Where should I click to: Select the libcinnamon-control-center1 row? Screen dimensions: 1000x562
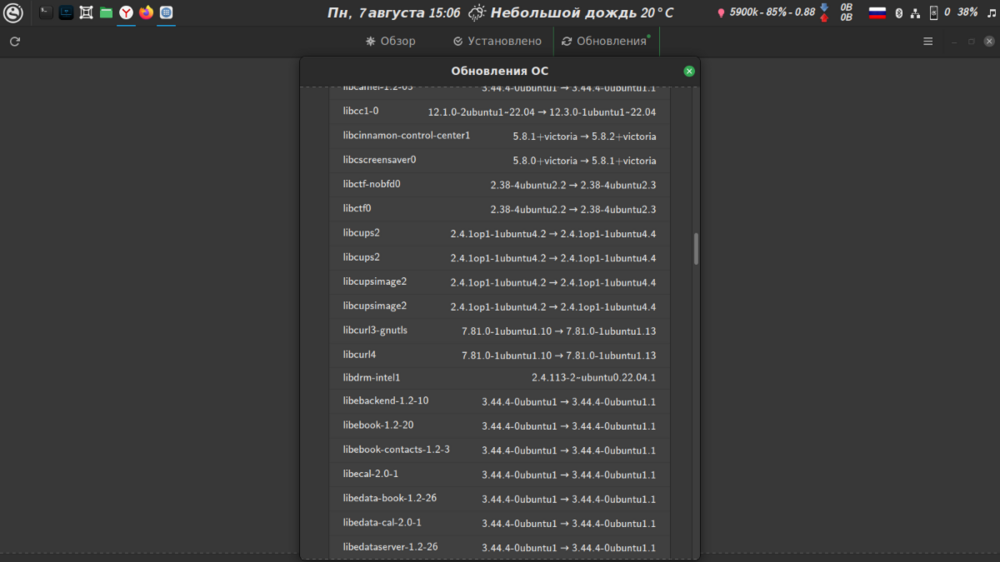499,136
